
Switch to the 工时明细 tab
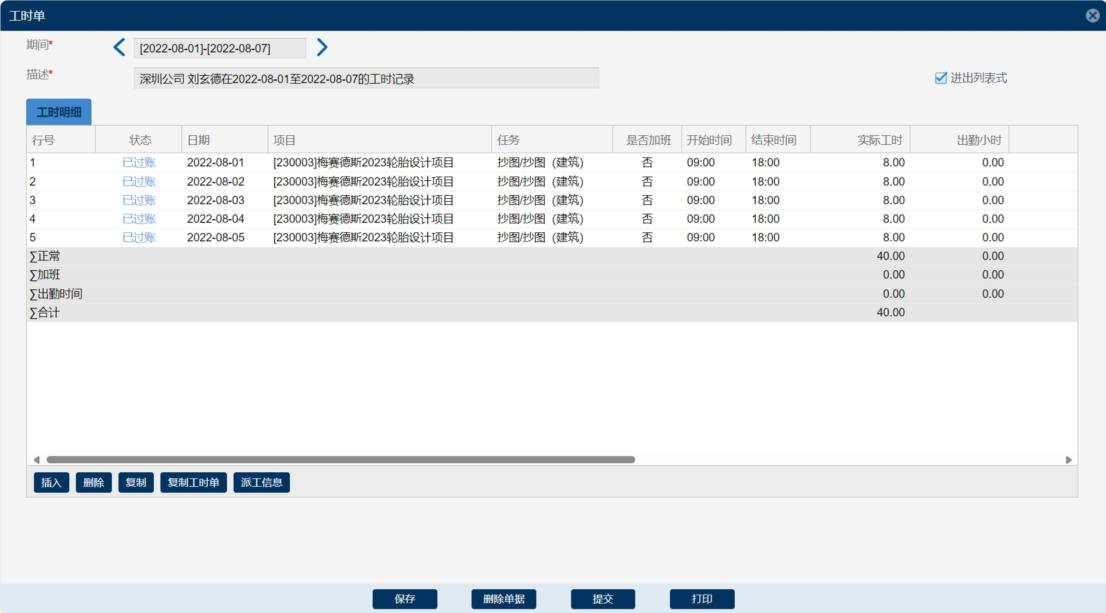[59, 112]
